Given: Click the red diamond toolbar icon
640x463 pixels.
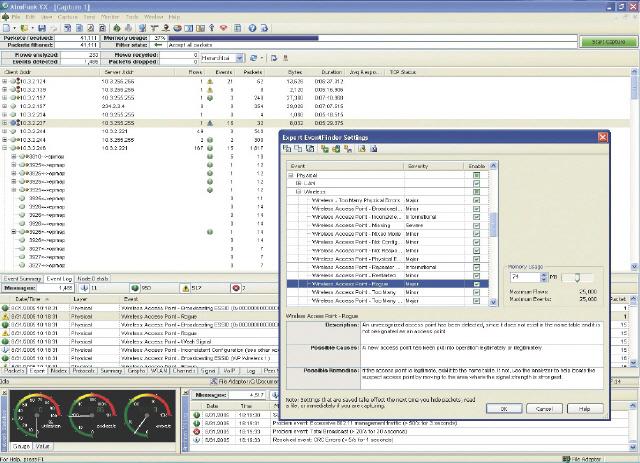Looking at the screenshot, I should pyautogui.click(x=223, y=28).
